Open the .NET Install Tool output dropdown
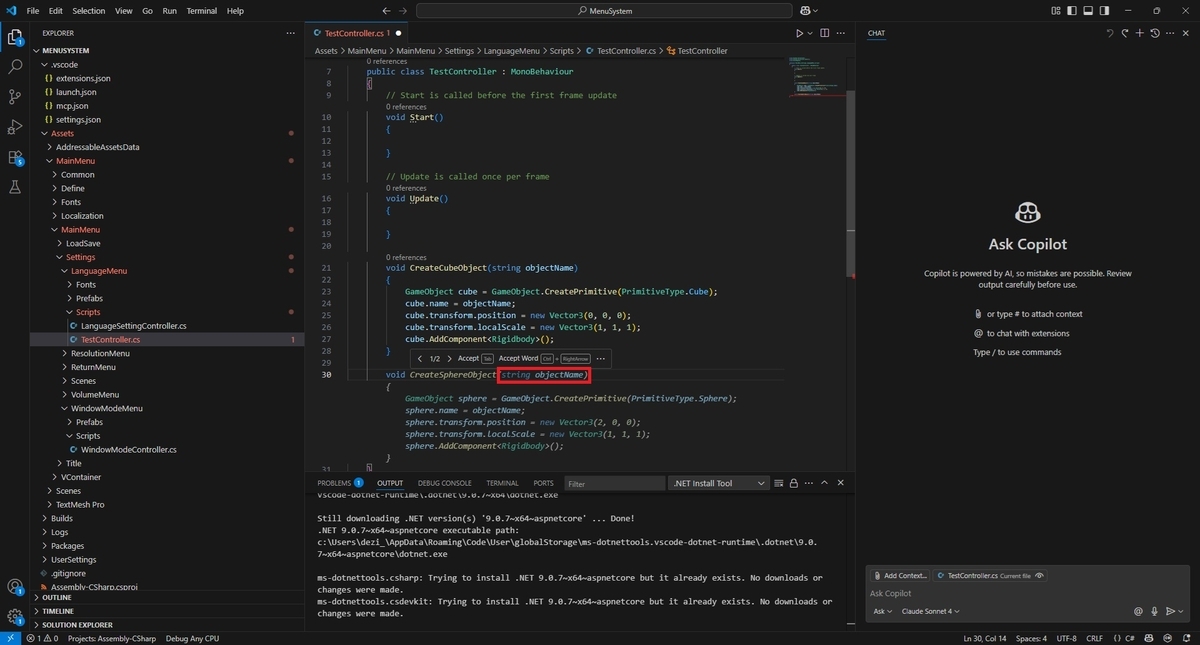 click(x=718, y=483)
